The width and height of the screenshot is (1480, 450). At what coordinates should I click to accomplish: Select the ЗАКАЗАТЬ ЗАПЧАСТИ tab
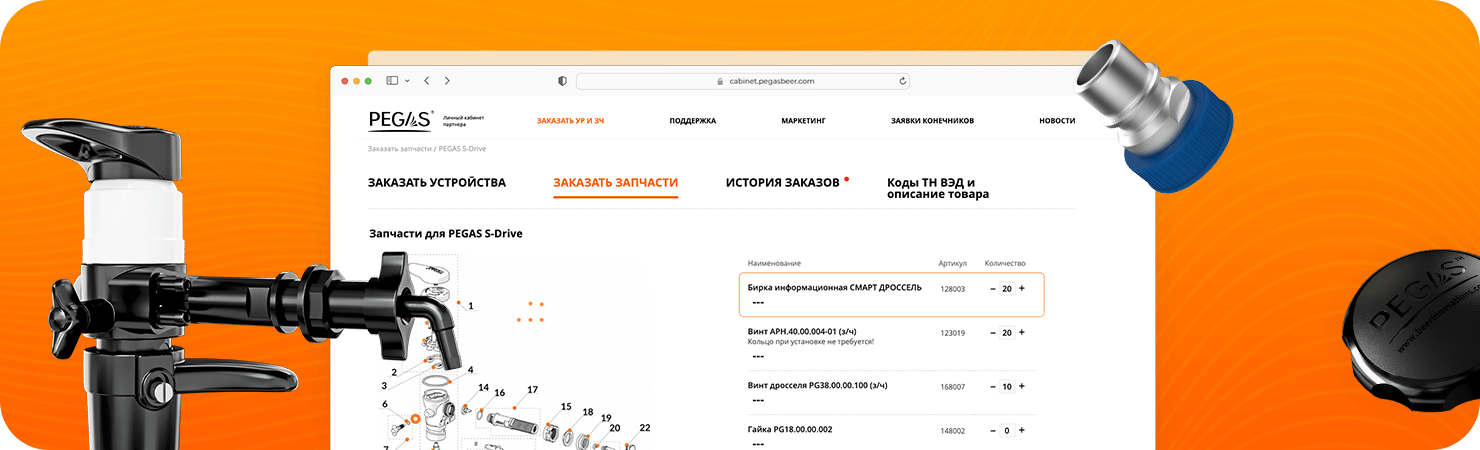pyautogui.click(x=616, y=183)
